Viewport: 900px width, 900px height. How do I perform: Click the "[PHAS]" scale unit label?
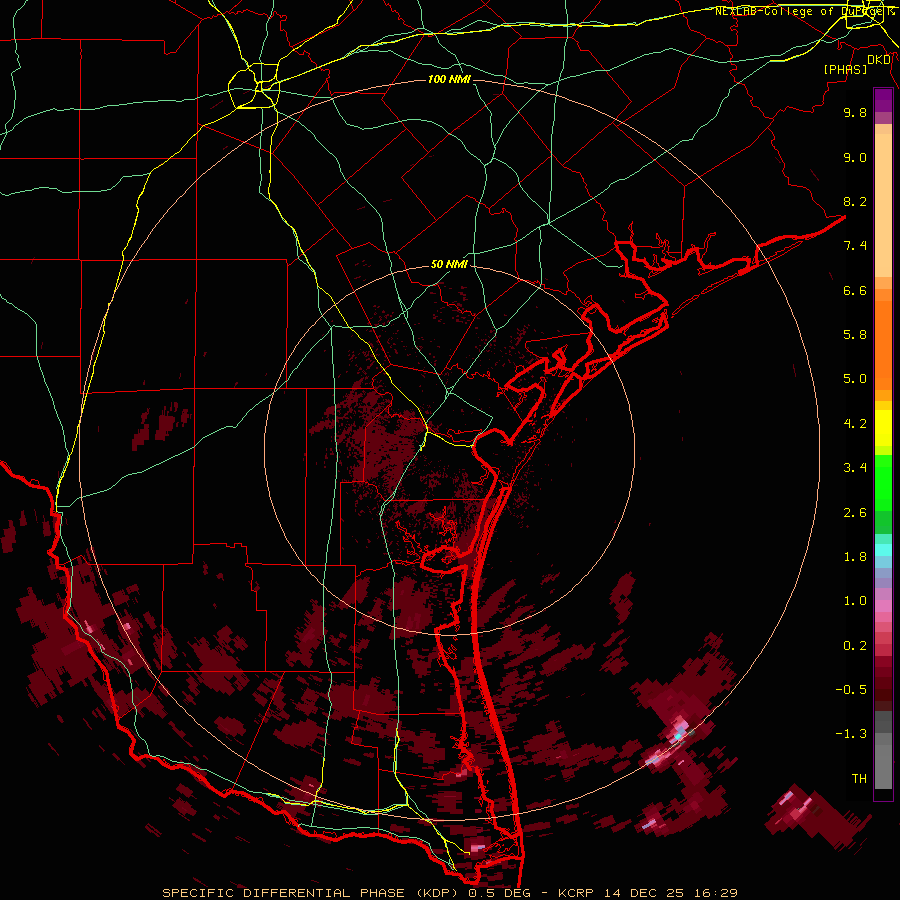pos(845,69)
